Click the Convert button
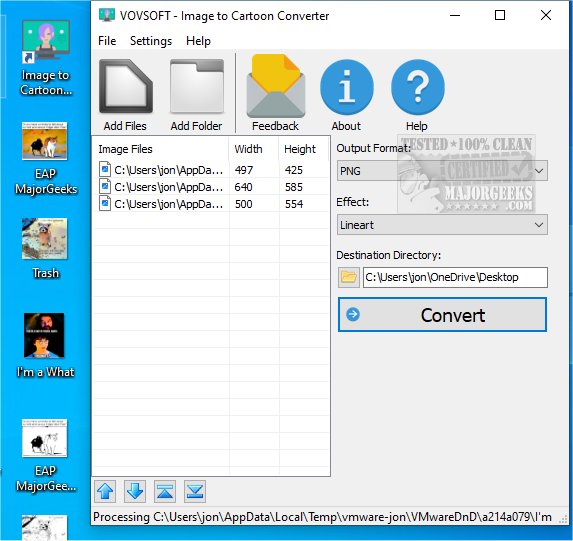The width and height of the screenshot is (573, 541). point(442,315)
